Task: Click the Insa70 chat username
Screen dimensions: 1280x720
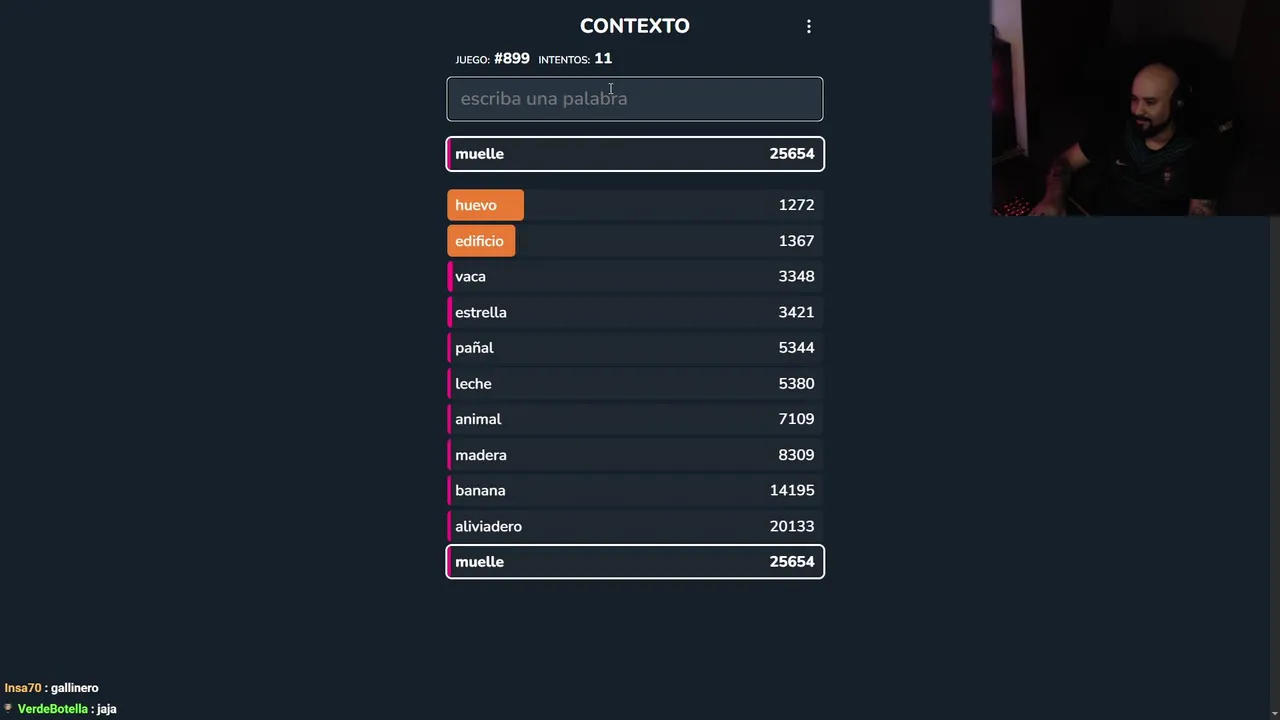Action: [23, 688]
